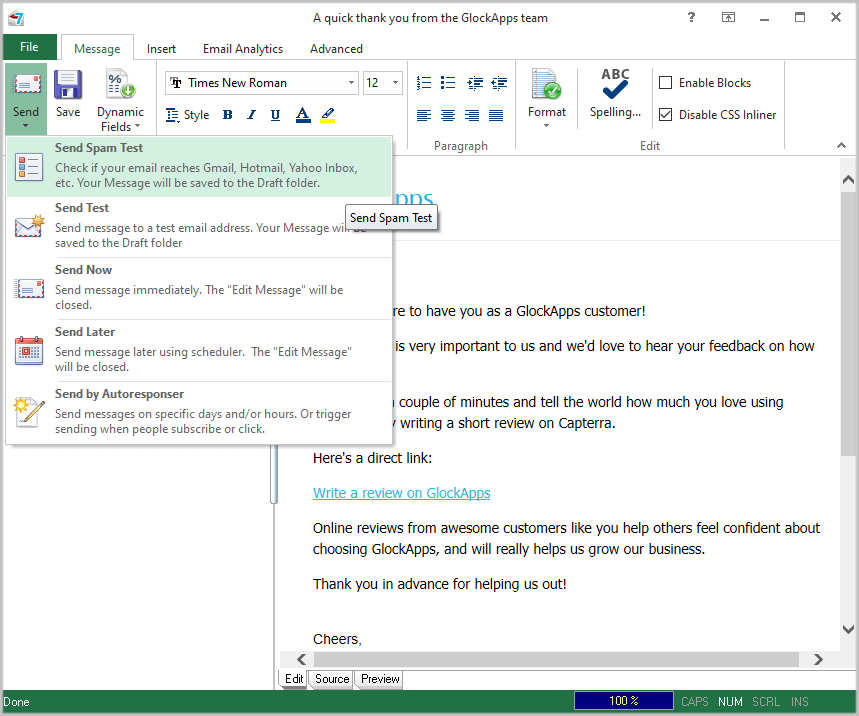The image size is (859, 716).
Task: Switch to the Message ribbon tab
Action: (x=97, y=49)
